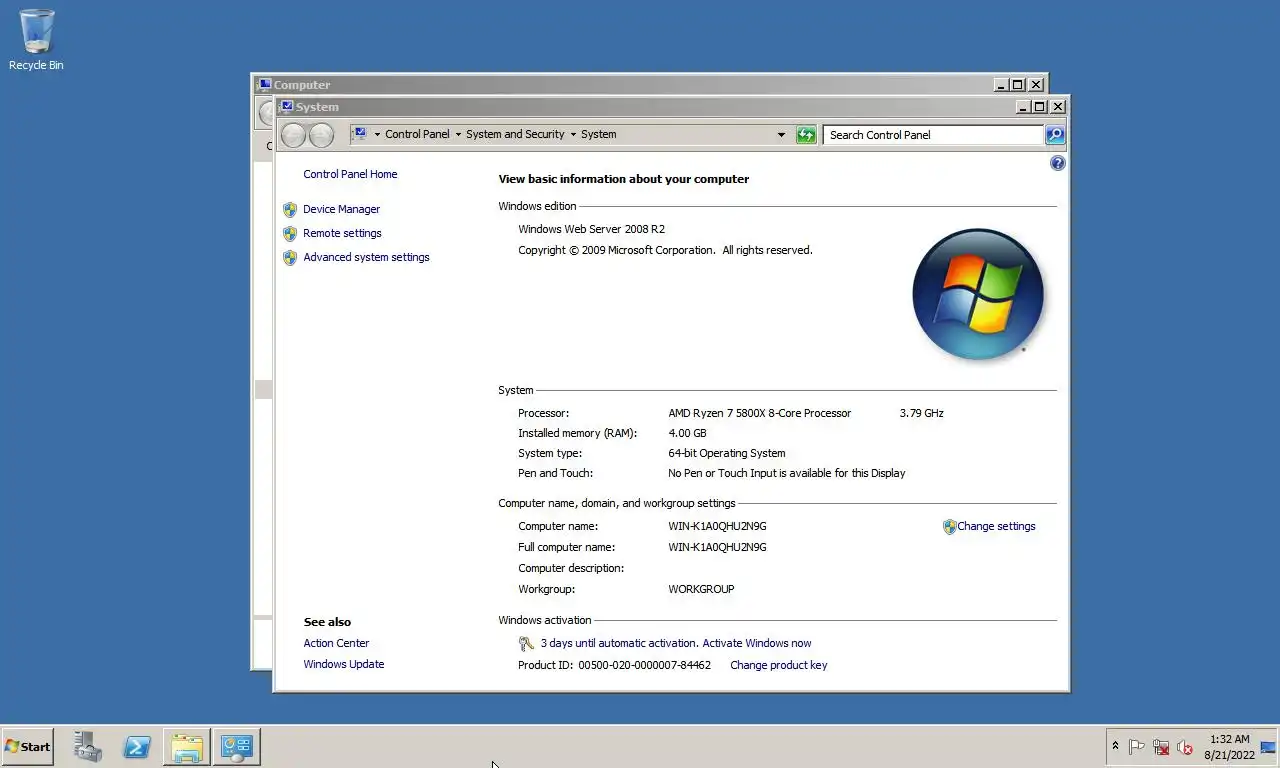Open Action Center under See also
The image size is (1280, 768).
[336, 643]
